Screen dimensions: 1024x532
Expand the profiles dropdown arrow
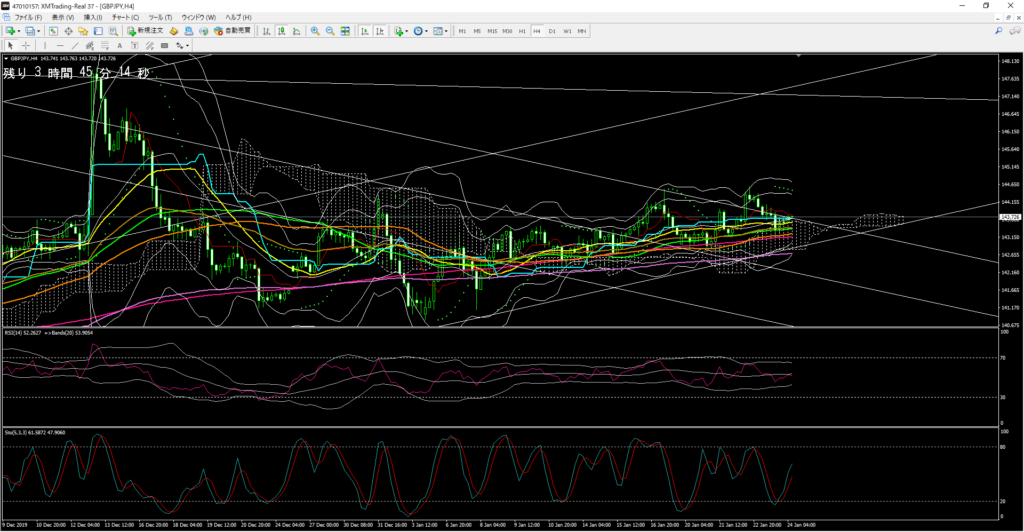(39, 31)
